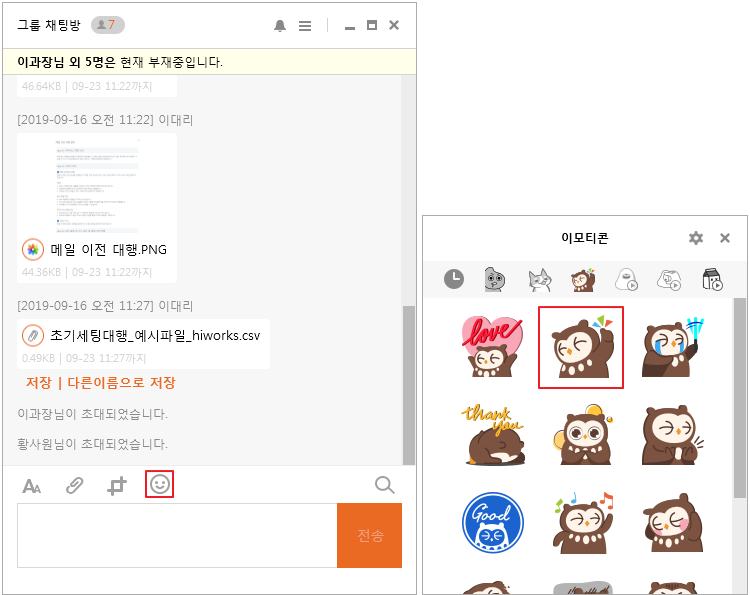Pick the wide-eyed owl with coins sticker
This screenshot has width=750, height=595.
pyautogui.click(x=583, y=434)
